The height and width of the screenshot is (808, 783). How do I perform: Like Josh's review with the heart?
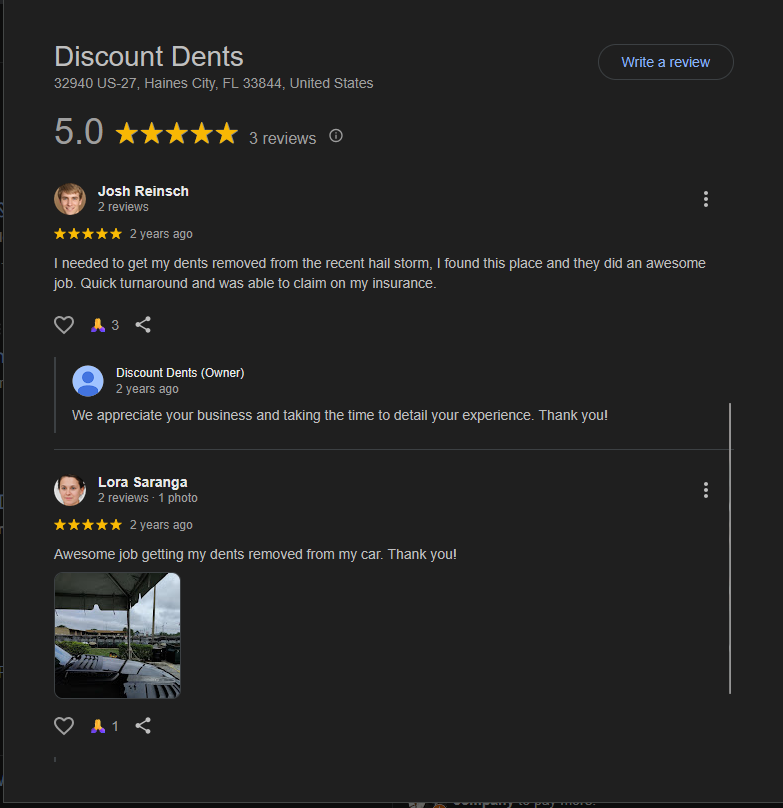(64, 324)
